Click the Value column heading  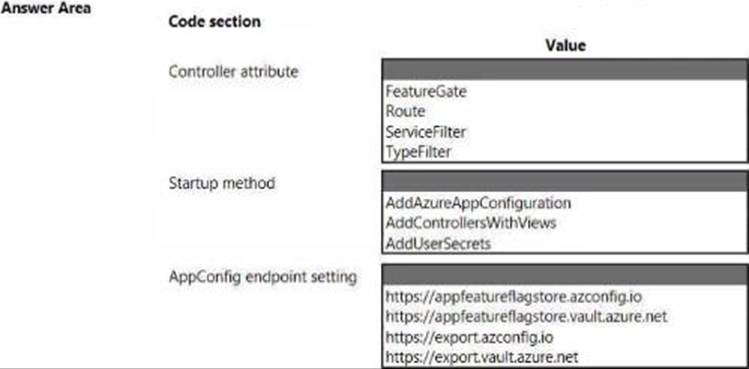[x=566, y=45]
